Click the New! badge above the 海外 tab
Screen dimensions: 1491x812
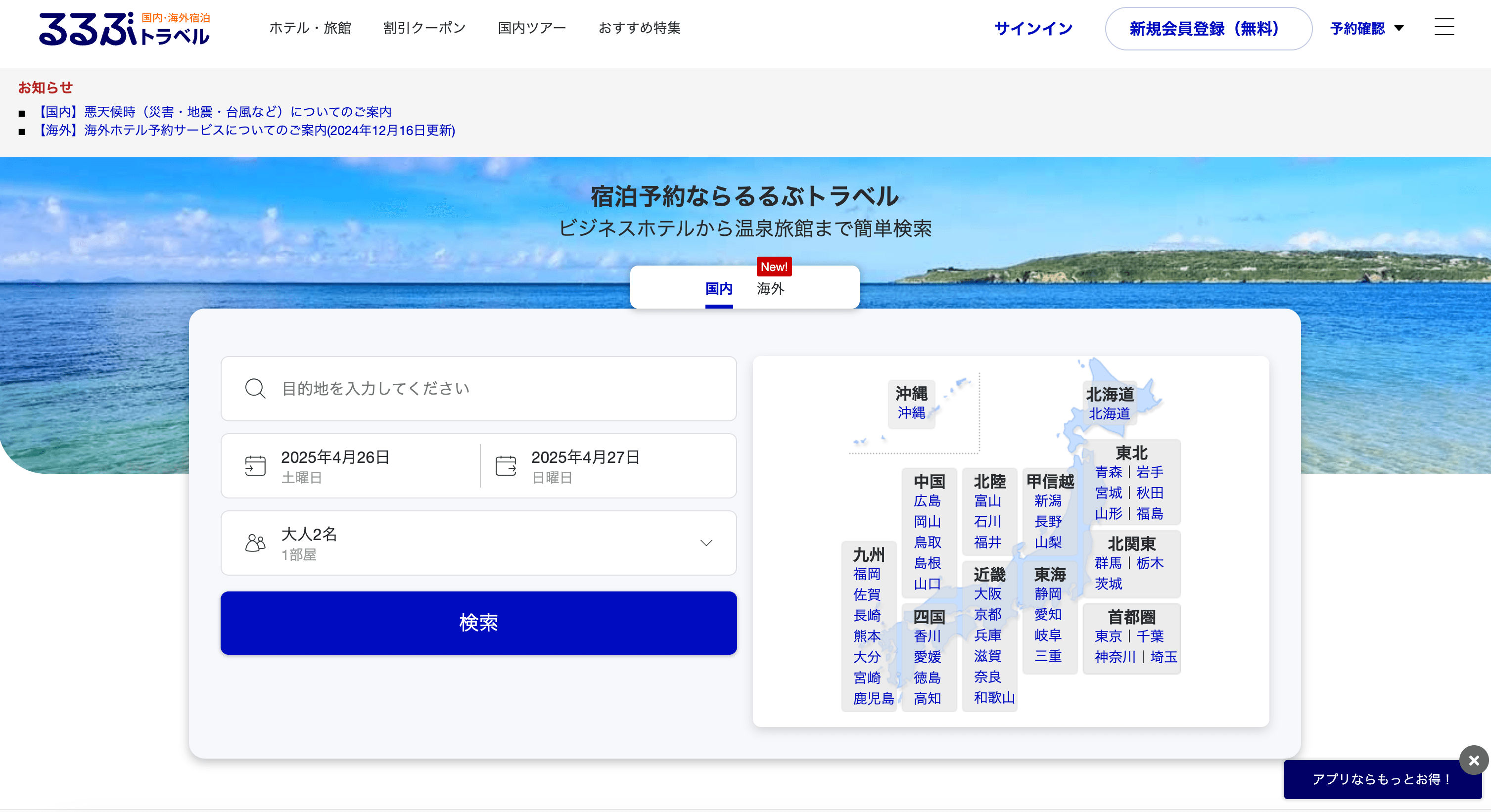pos(774,267)
